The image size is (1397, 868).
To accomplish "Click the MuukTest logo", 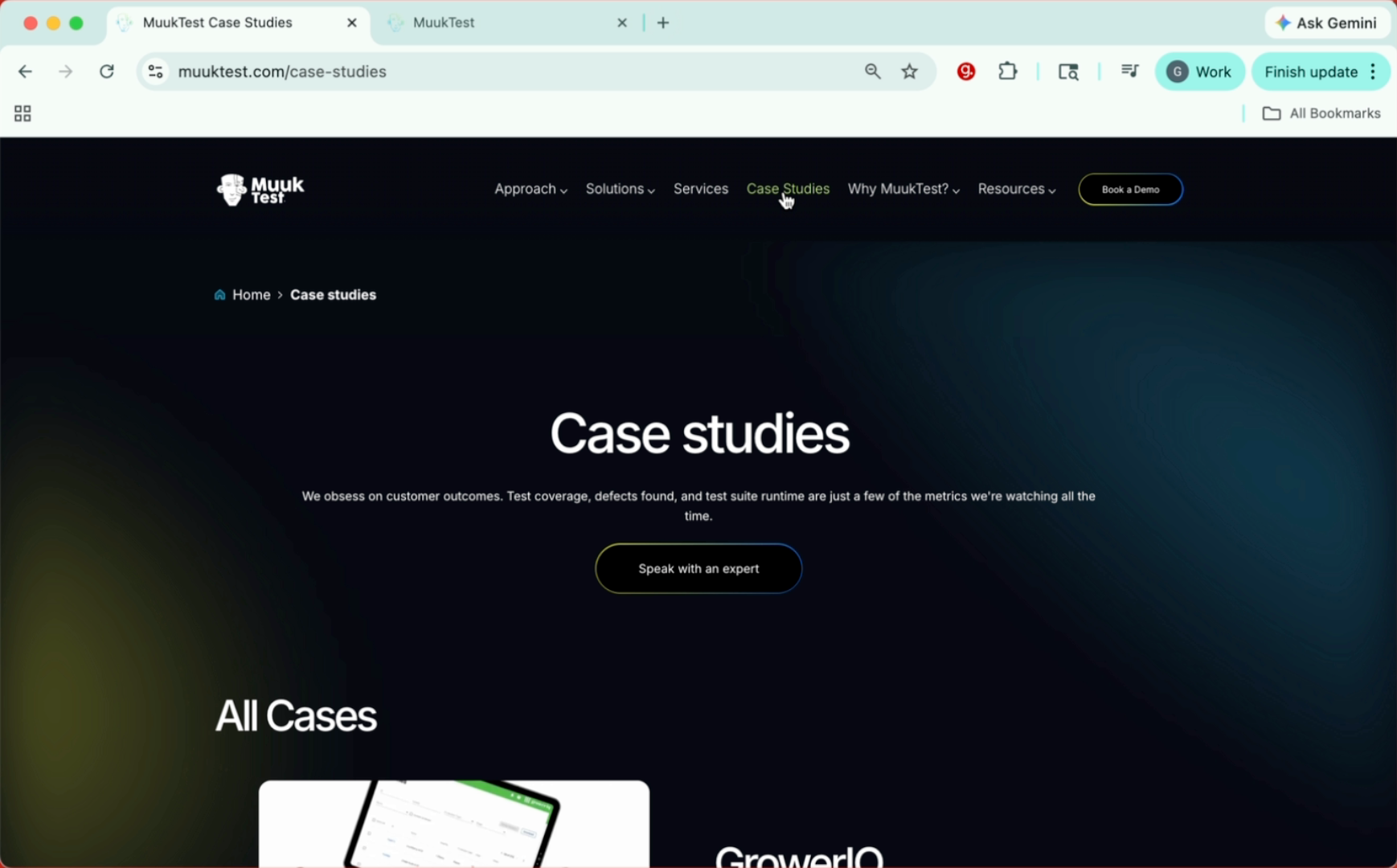I will point(260,190).
